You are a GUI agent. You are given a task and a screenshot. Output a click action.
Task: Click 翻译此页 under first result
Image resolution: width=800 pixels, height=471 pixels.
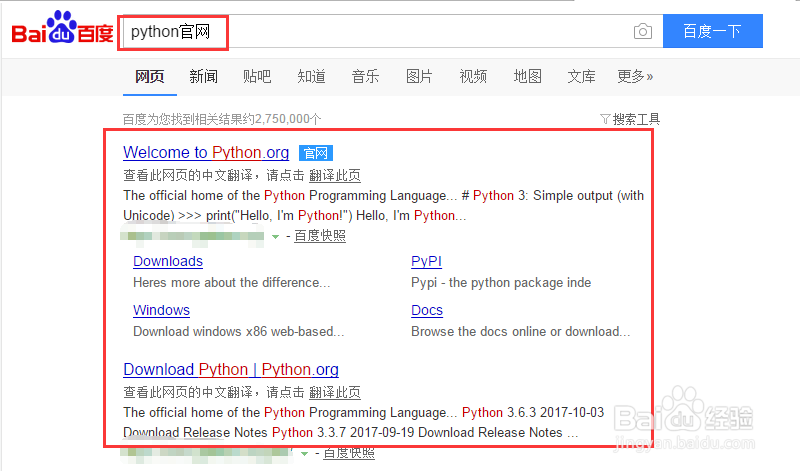(335, 176)
